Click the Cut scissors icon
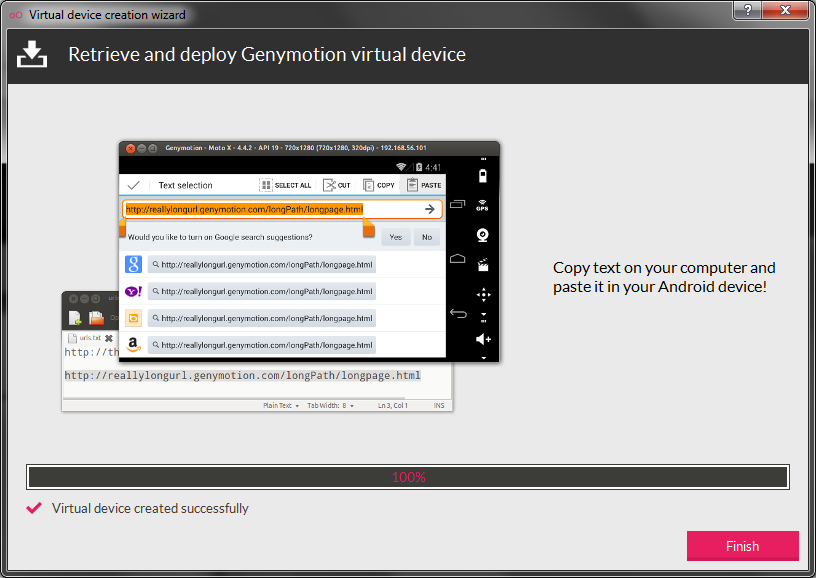Screen dimensions: 816x578 click(x=329, y=185)
